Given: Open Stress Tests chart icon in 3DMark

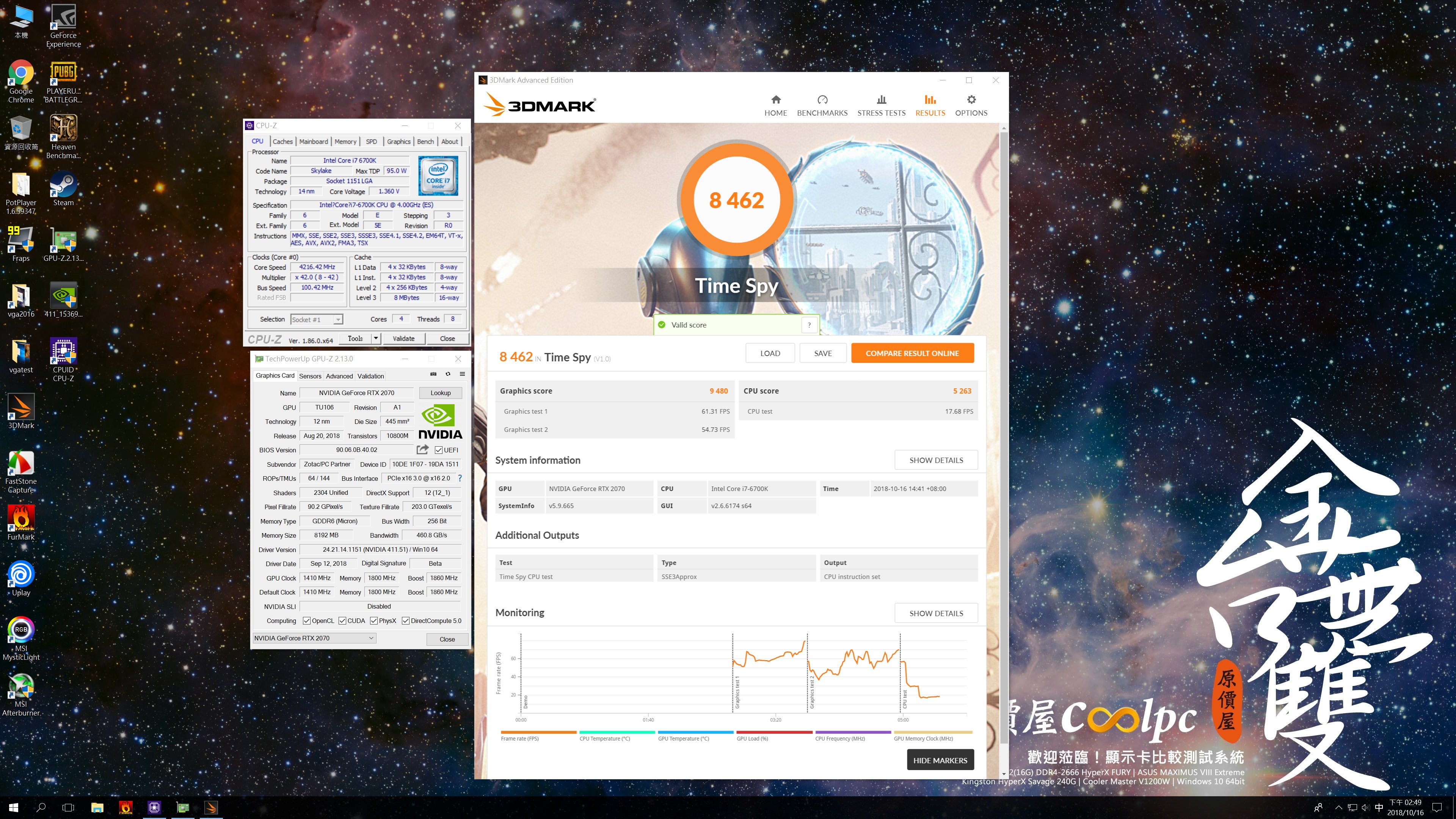Looking at the screenshot, I should [x=881, y=100].
